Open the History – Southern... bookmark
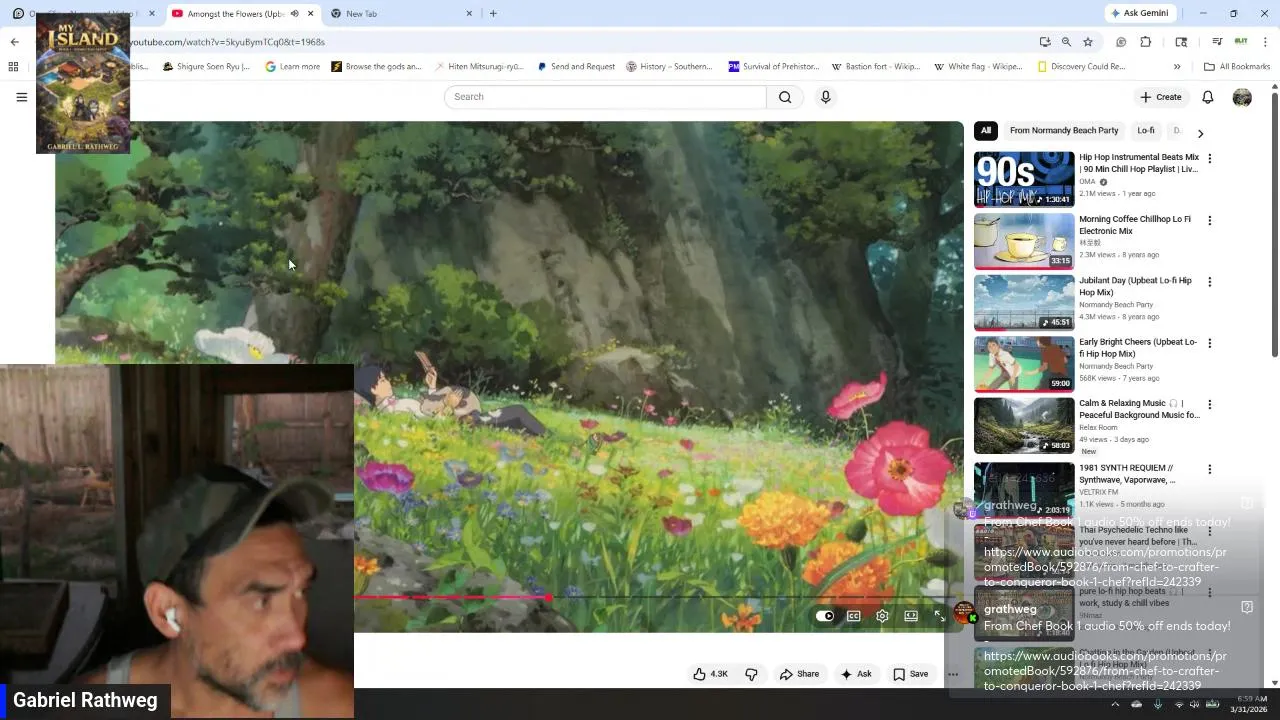The width and height of the screenshot is (1280, 720). 669,67
